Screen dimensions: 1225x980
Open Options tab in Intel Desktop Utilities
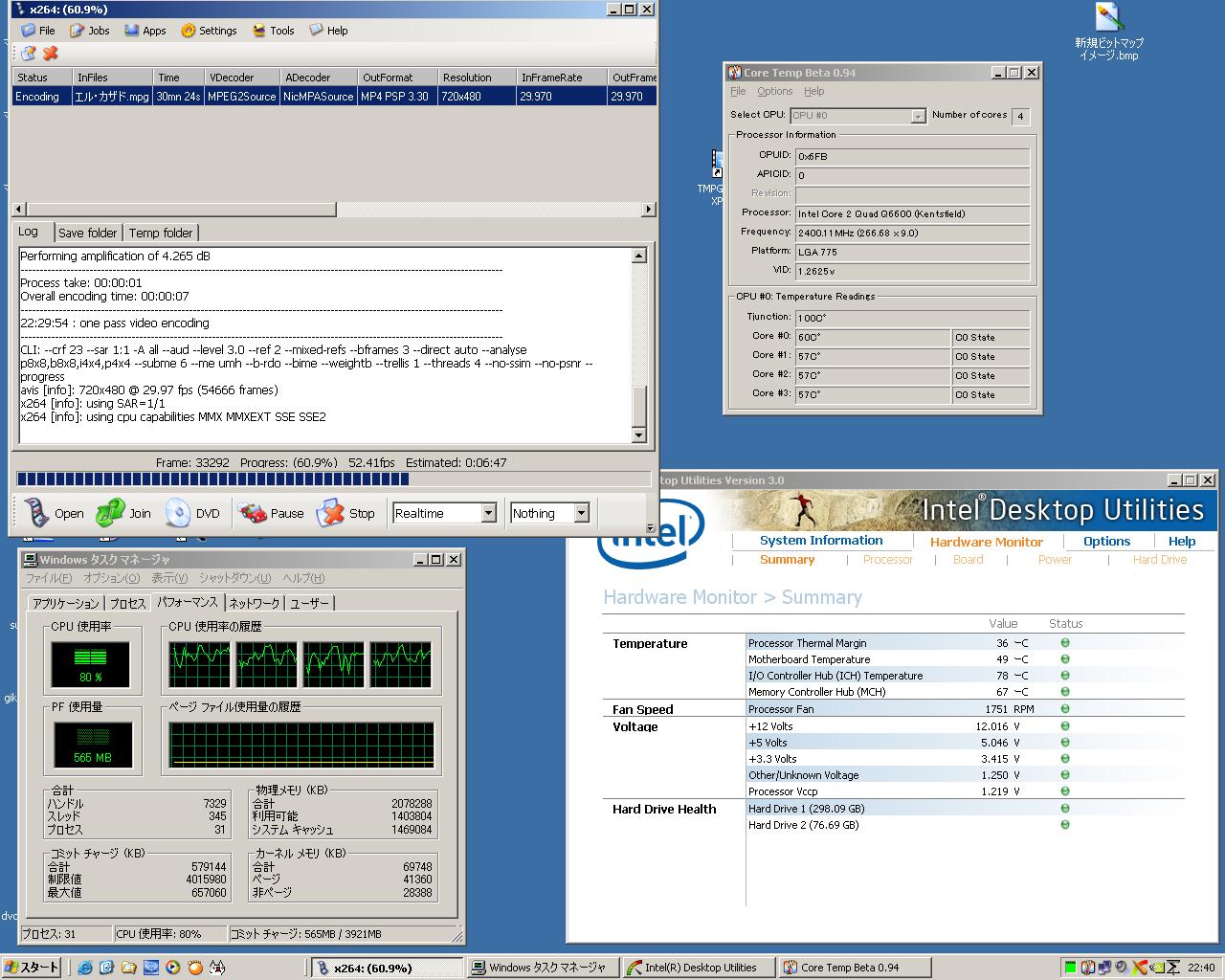pyautogui.click(x=1106, y=542)
